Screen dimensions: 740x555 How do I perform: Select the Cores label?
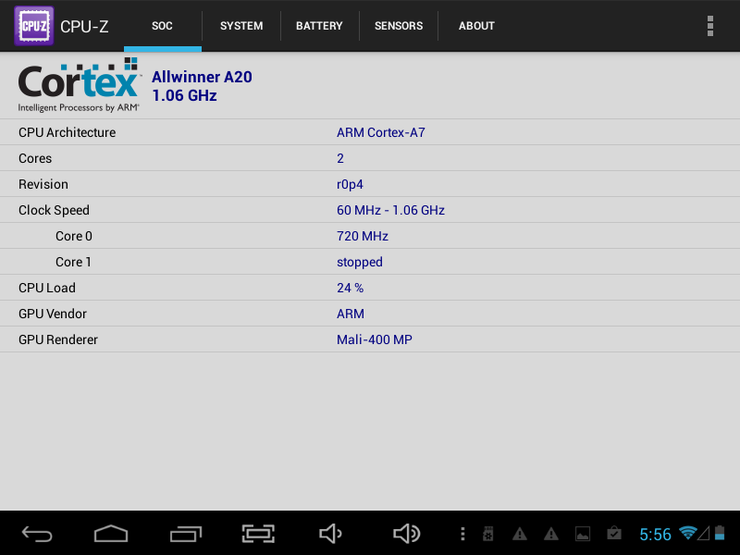click(35, 159)
